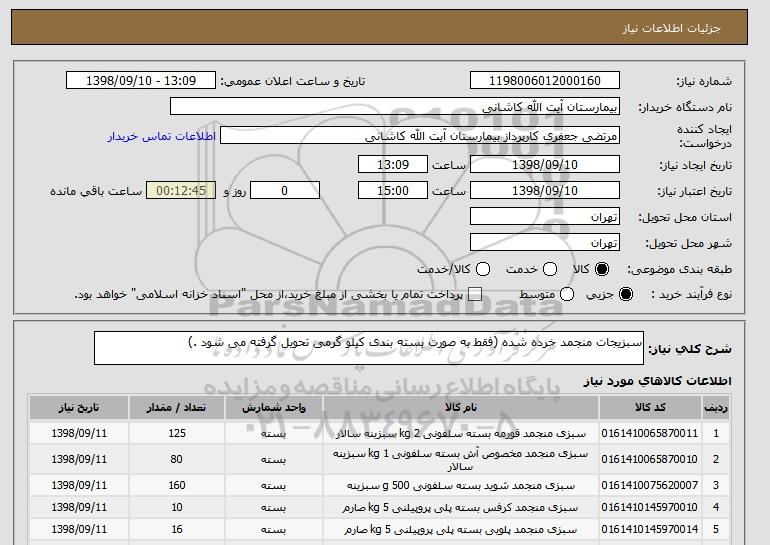
Task: Click the delivery province field تهران
Action: click(x=545, y=217)
